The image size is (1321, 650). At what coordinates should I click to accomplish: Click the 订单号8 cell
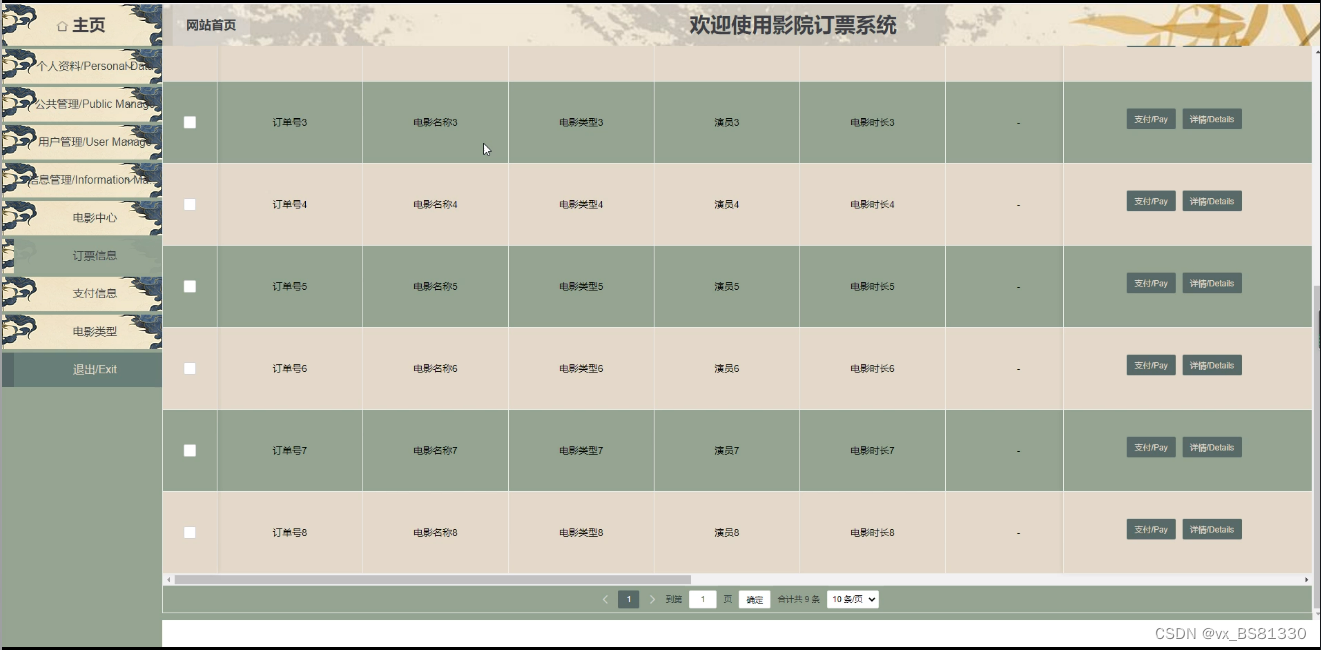tap(290, 532)
